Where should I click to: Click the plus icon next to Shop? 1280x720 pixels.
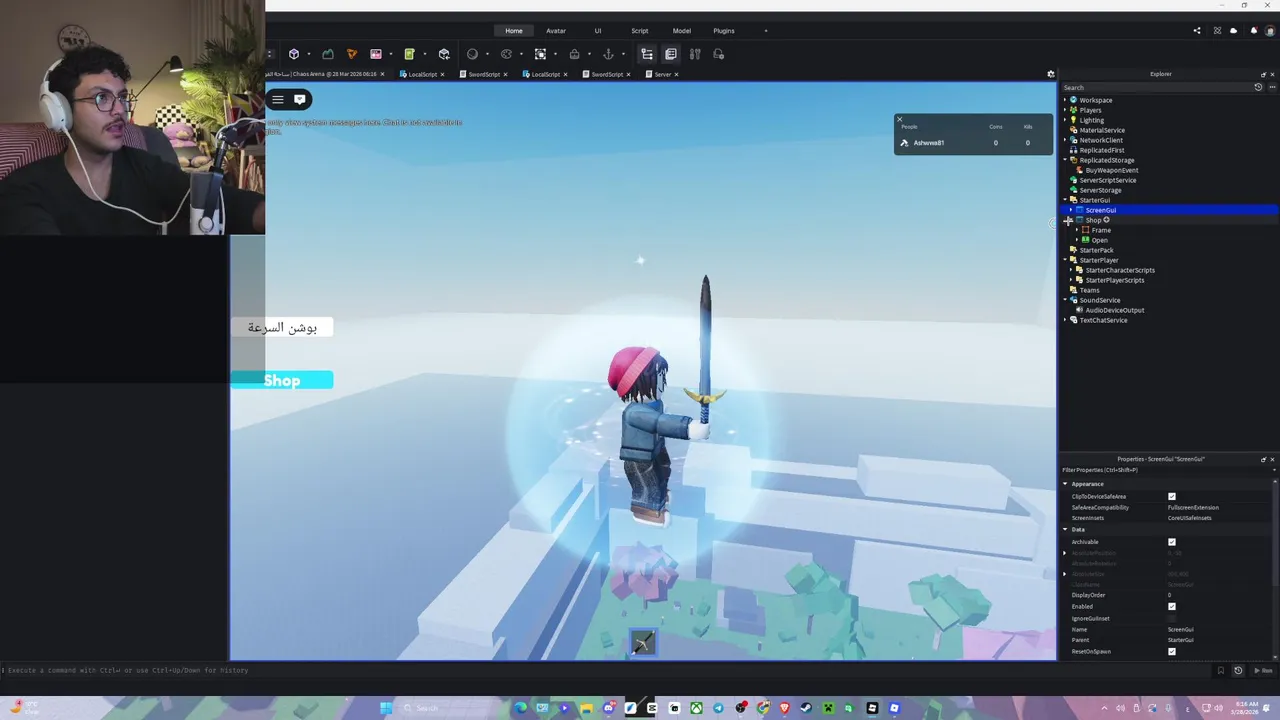coord(1106,220)
